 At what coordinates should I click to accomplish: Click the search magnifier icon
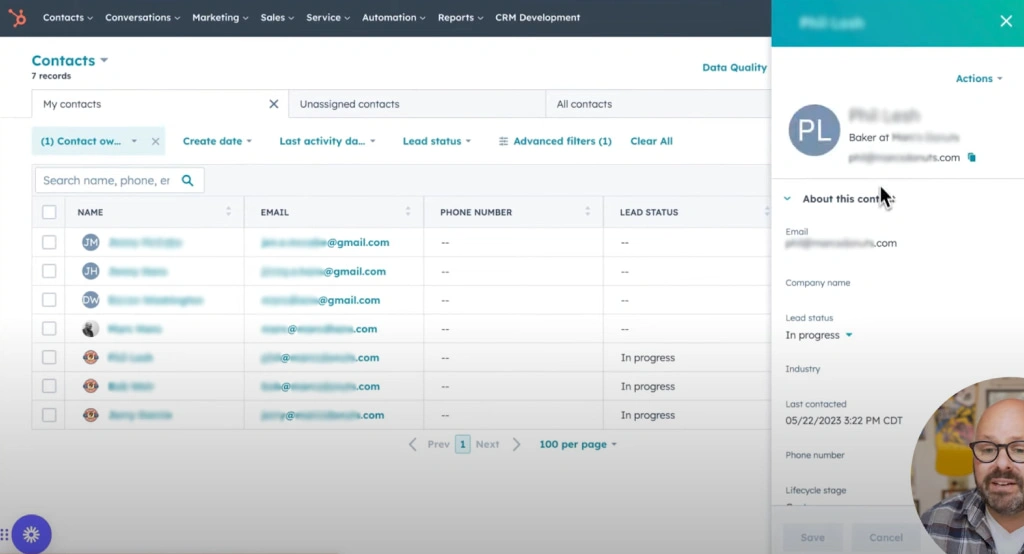[187, 180]
